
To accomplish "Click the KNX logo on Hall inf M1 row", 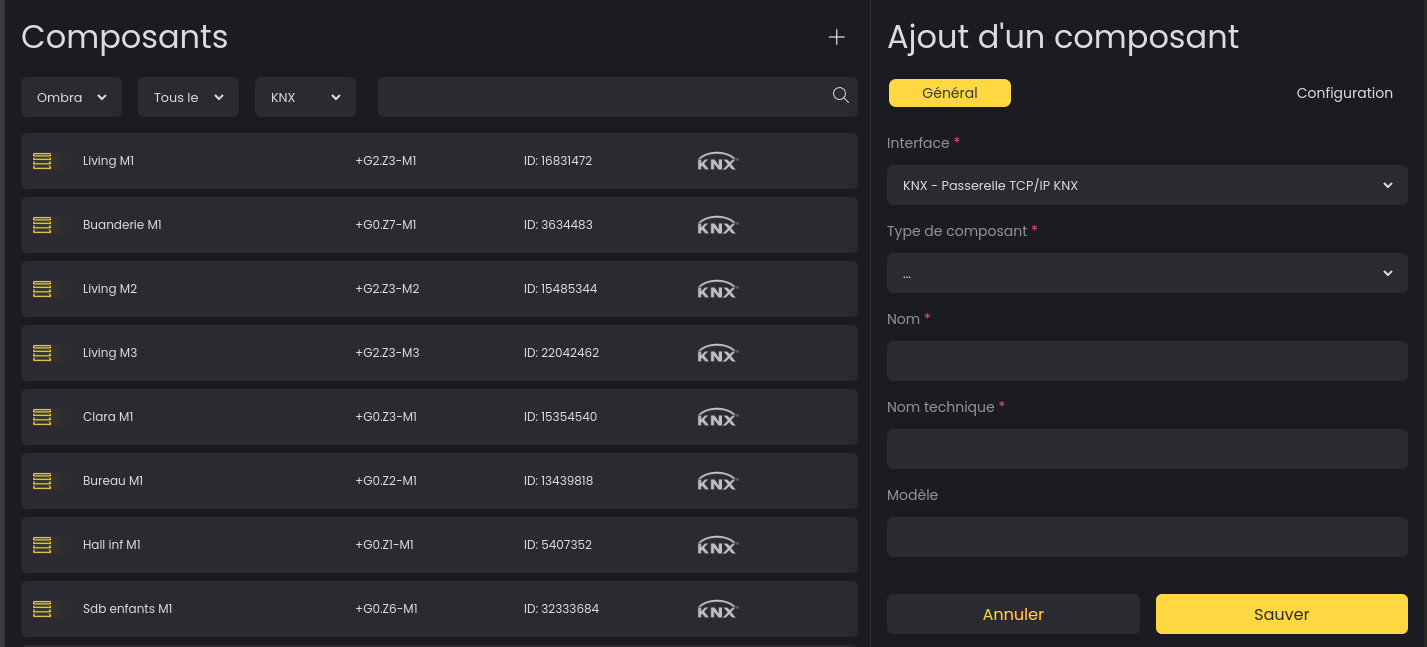I will (x=717, y=545).
